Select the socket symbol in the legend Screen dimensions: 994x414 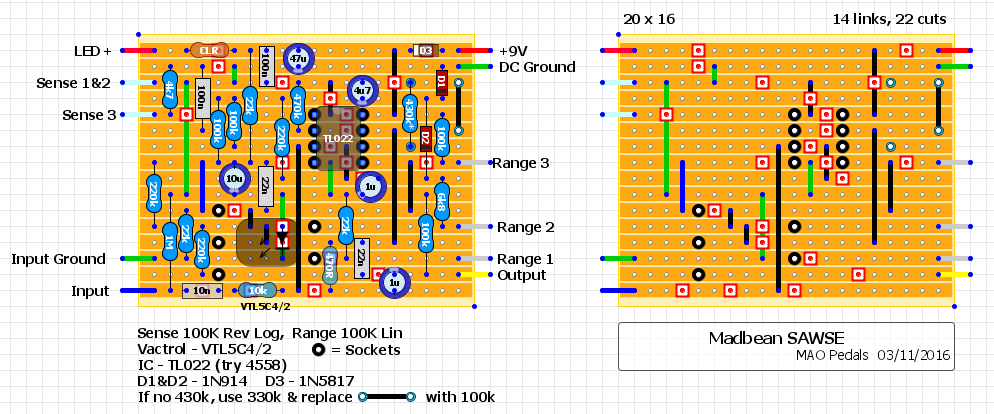pos(318,350)
